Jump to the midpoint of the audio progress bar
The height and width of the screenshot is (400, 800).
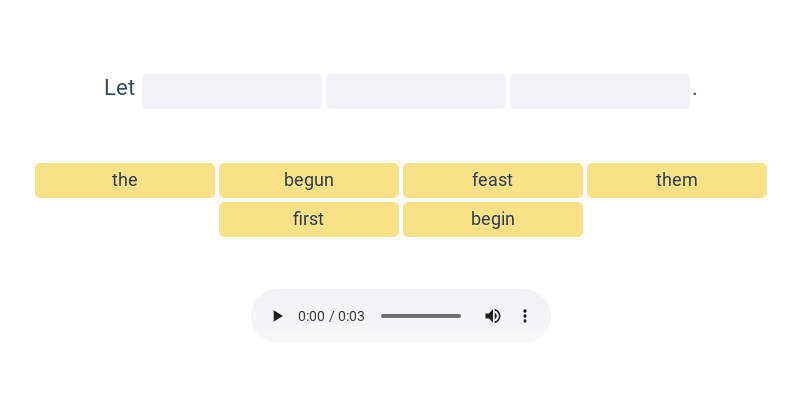421,316
